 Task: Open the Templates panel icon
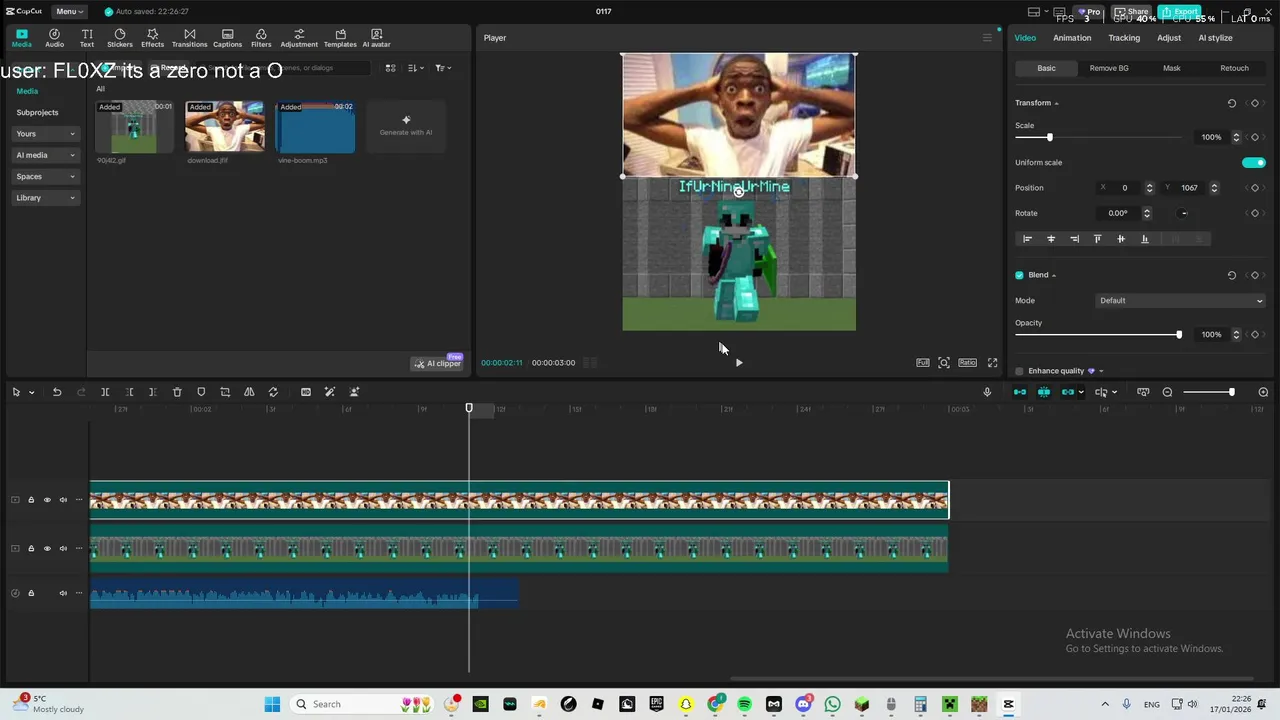340,38
